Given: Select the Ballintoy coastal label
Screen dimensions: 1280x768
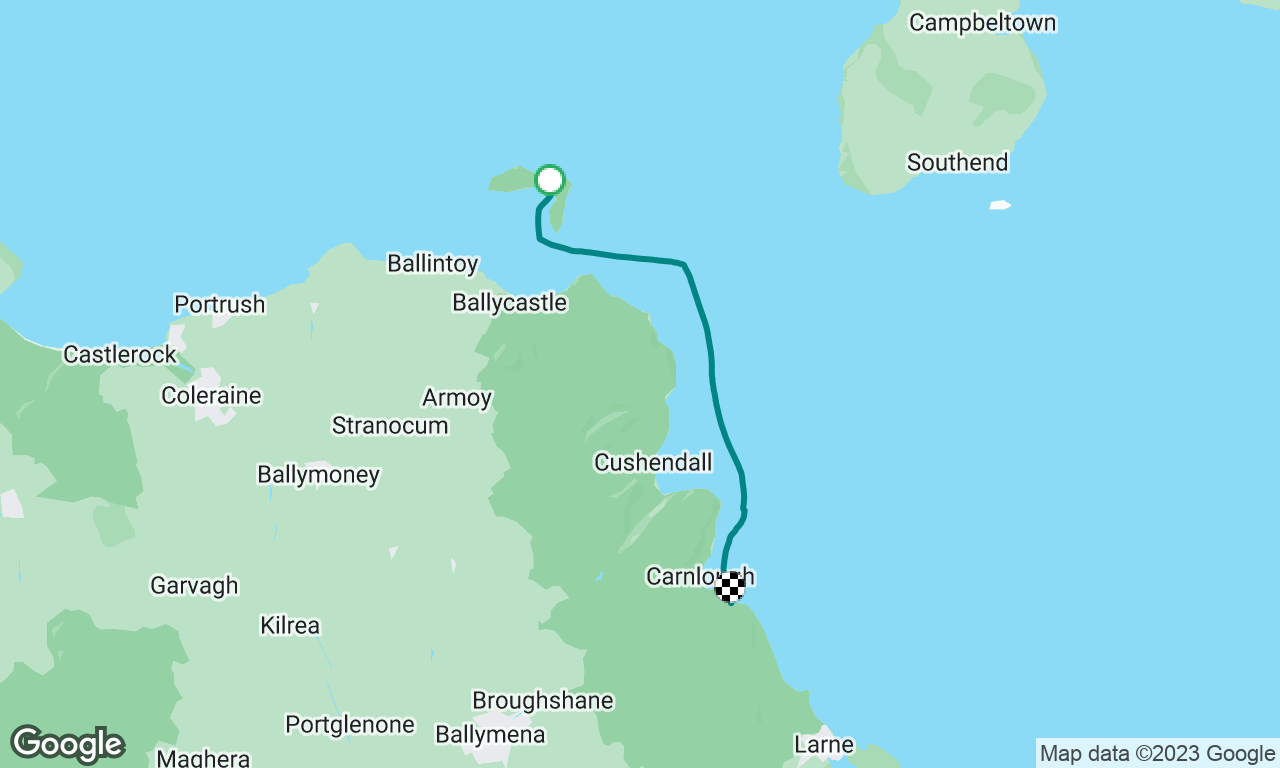Looking at the screenshot, I should click(x=432, y=265).
